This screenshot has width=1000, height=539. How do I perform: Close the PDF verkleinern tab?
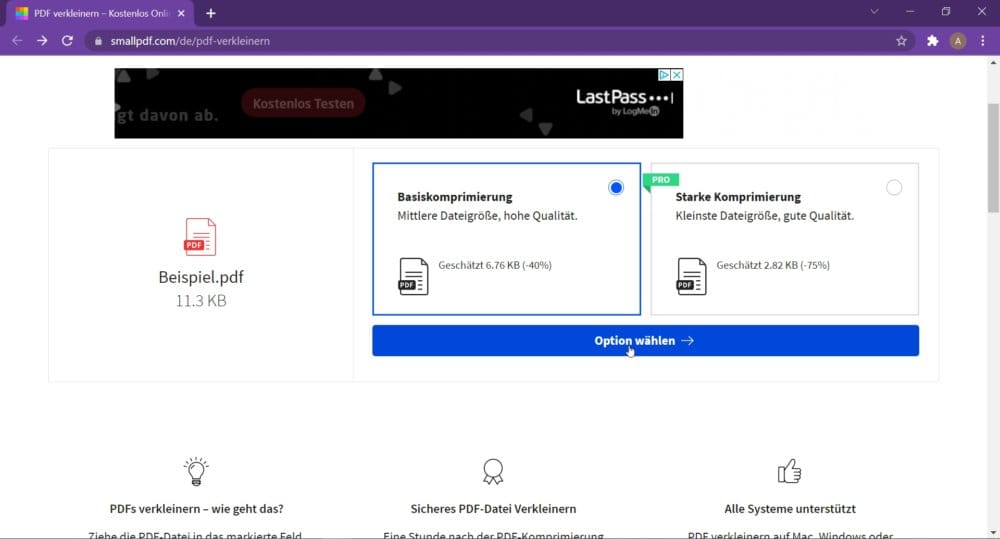coord(181,13)
